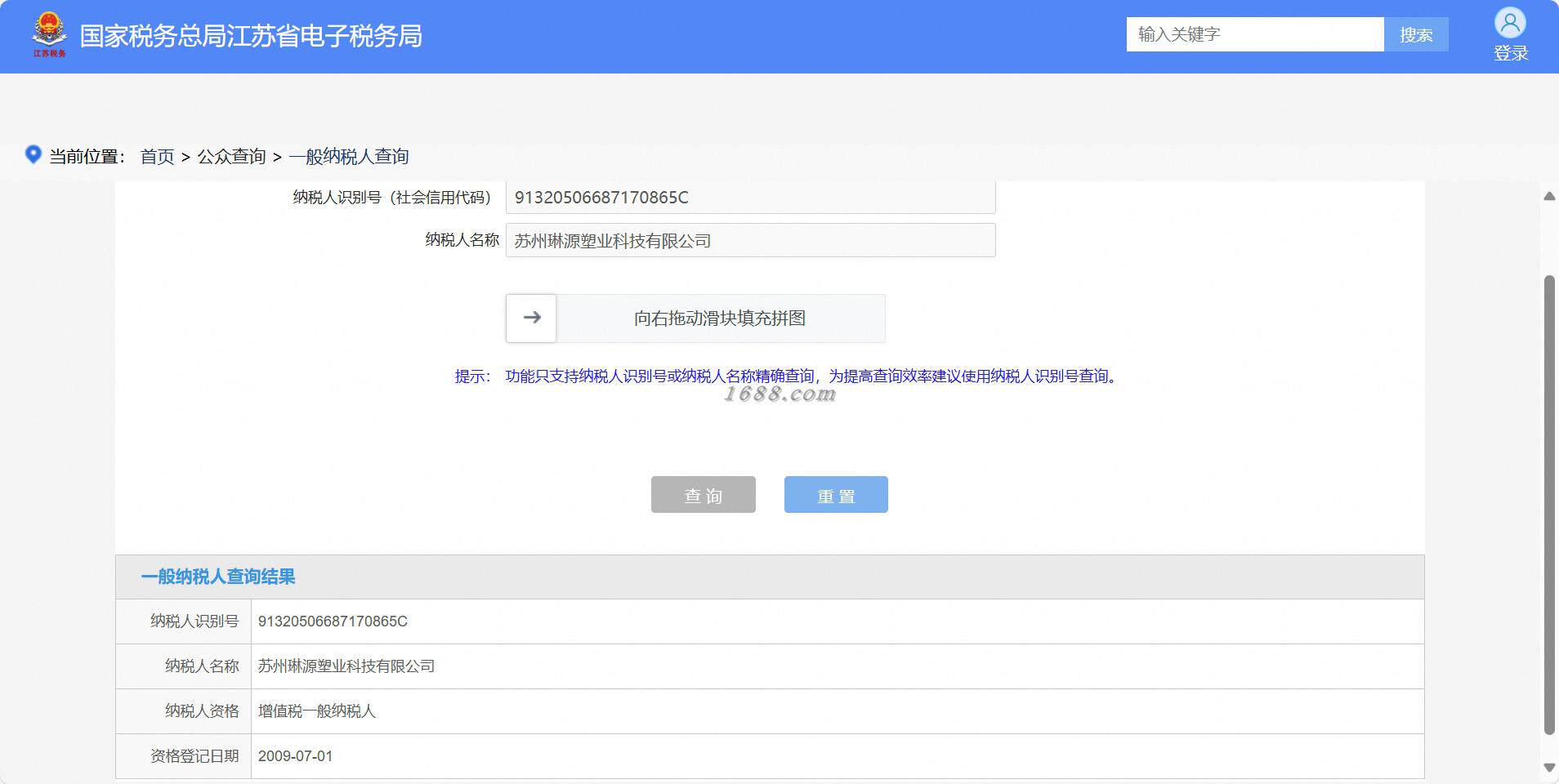The height and width of the screenshot is (784, 1559).
Task: Click the 一般纳税人查询结果 heading
Action: click(218, 577)
